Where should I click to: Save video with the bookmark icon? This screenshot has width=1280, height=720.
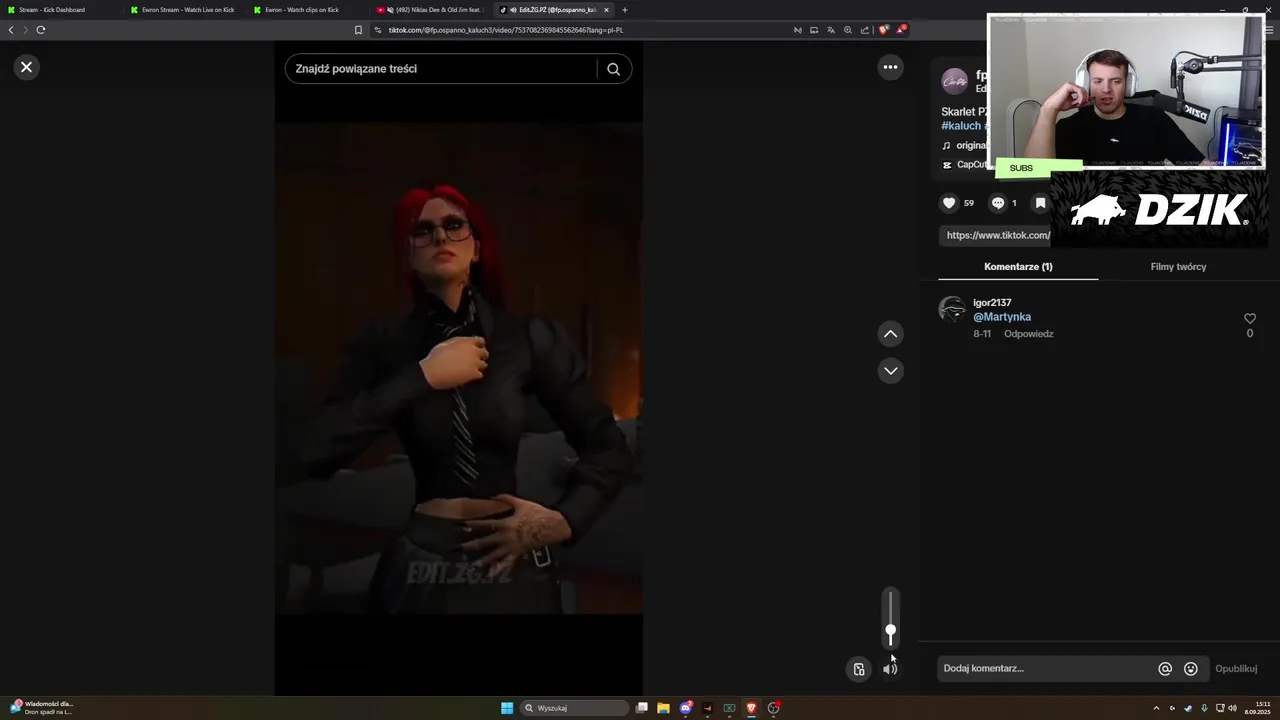(x=1040, y=203)
